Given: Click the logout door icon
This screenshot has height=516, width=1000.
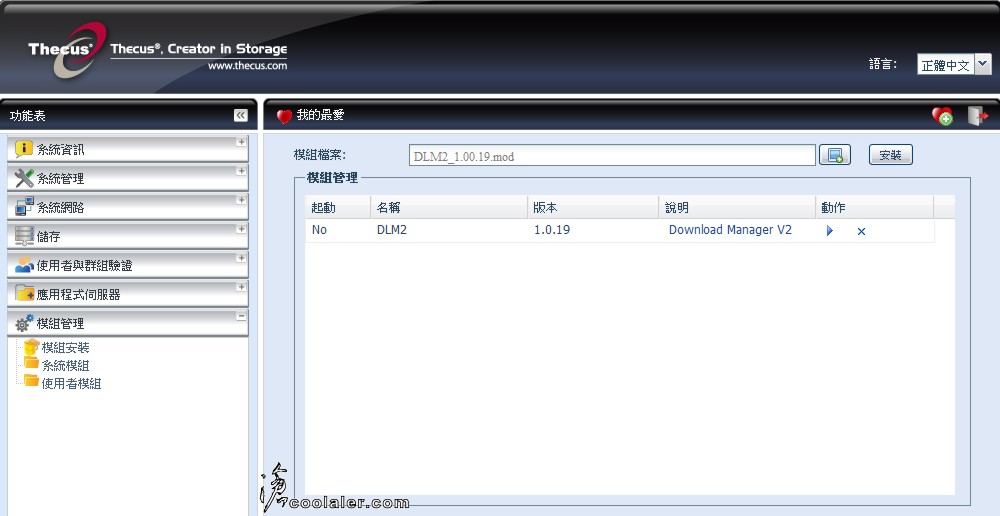Looking at the screenshot, I should [977, 116].
